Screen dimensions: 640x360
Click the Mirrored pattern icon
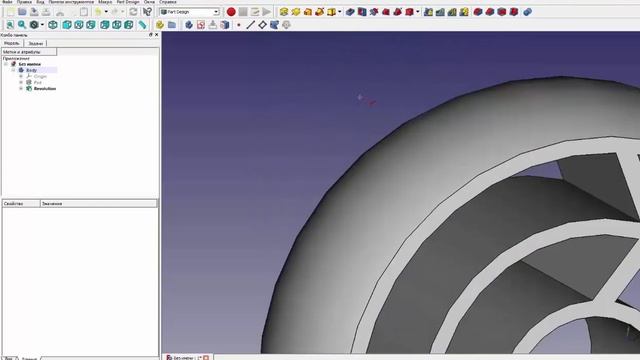pyautogui.click(x=428, y=12)
